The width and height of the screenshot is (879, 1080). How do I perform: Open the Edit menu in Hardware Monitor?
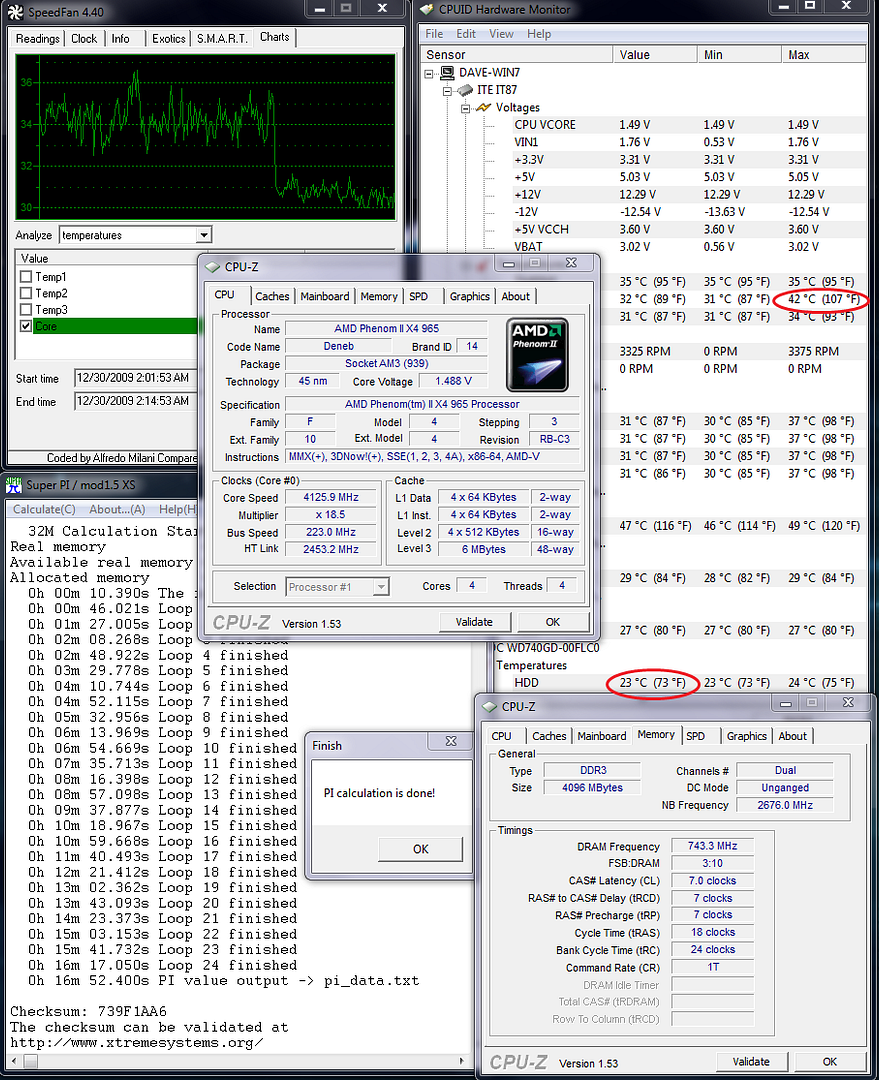pos(466,34)
